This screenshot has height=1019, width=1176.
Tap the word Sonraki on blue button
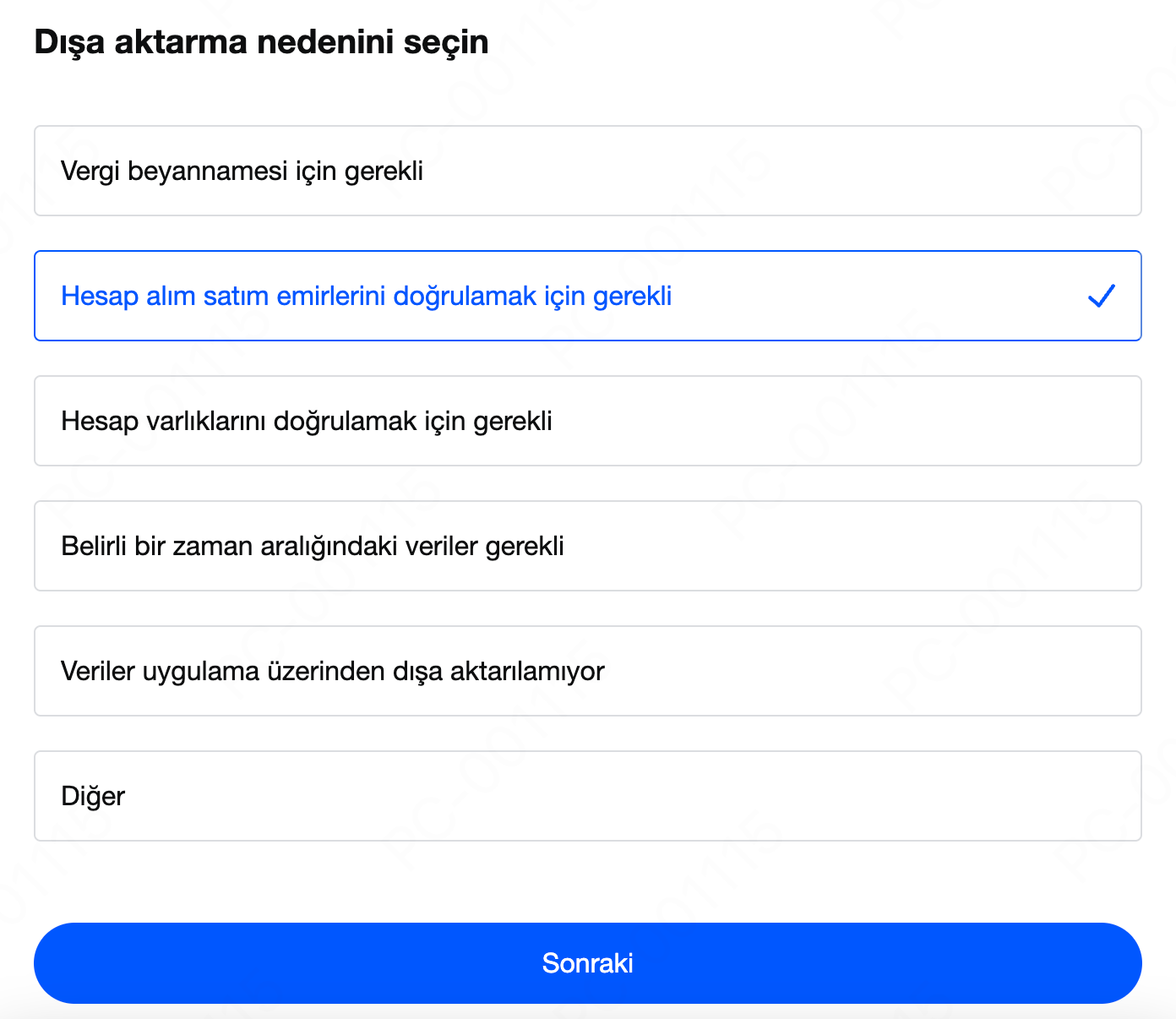coord(588,963)
